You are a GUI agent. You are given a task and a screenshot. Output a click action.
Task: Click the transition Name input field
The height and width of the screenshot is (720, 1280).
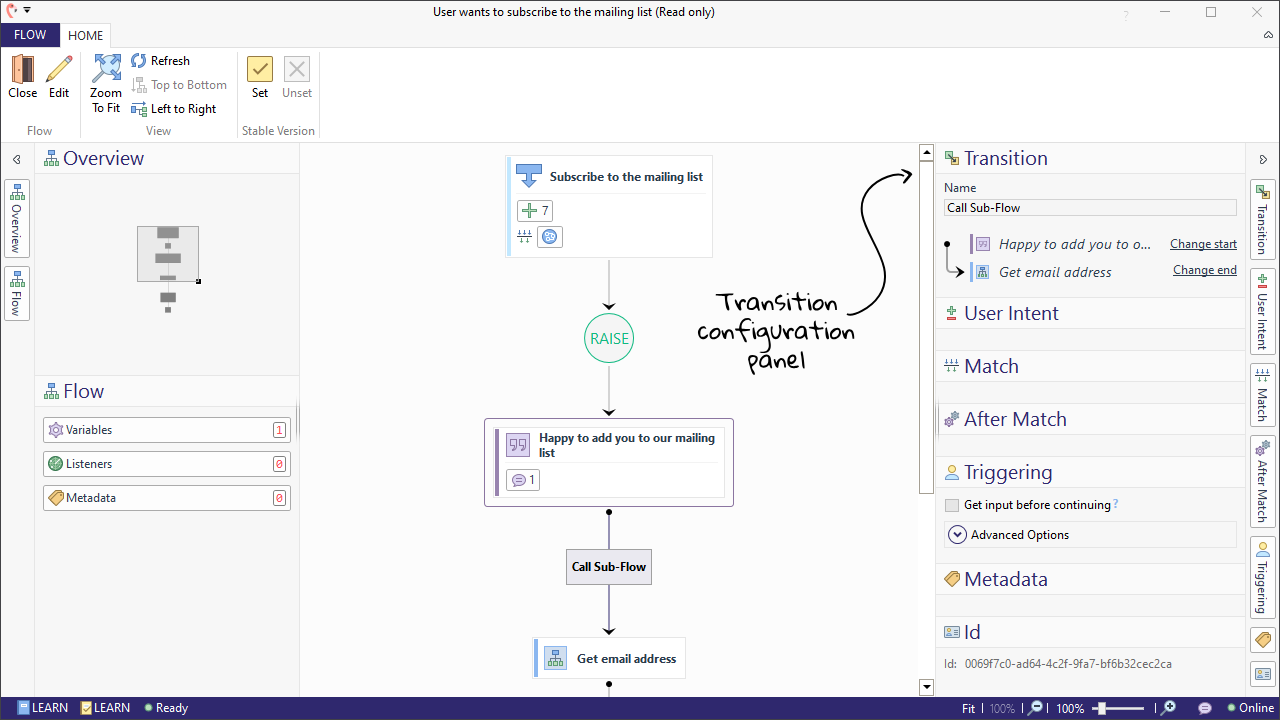tap(1090, 208)
